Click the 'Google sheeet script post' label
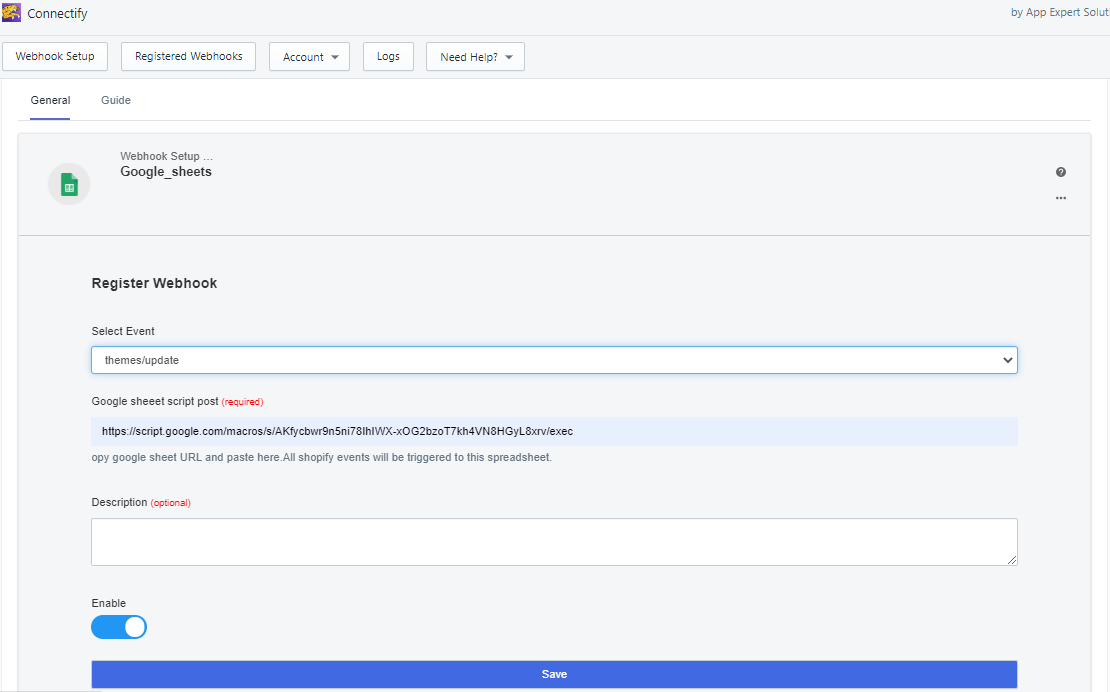 click(155, 401)
